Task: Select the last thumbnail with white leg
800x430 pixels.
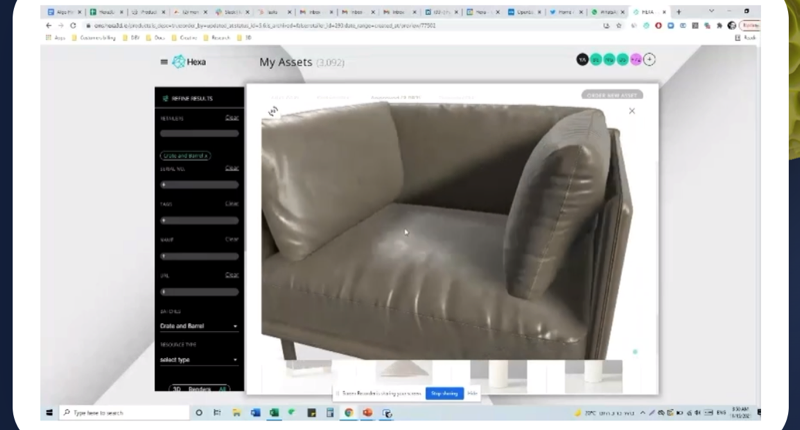Action: [593, 376]
